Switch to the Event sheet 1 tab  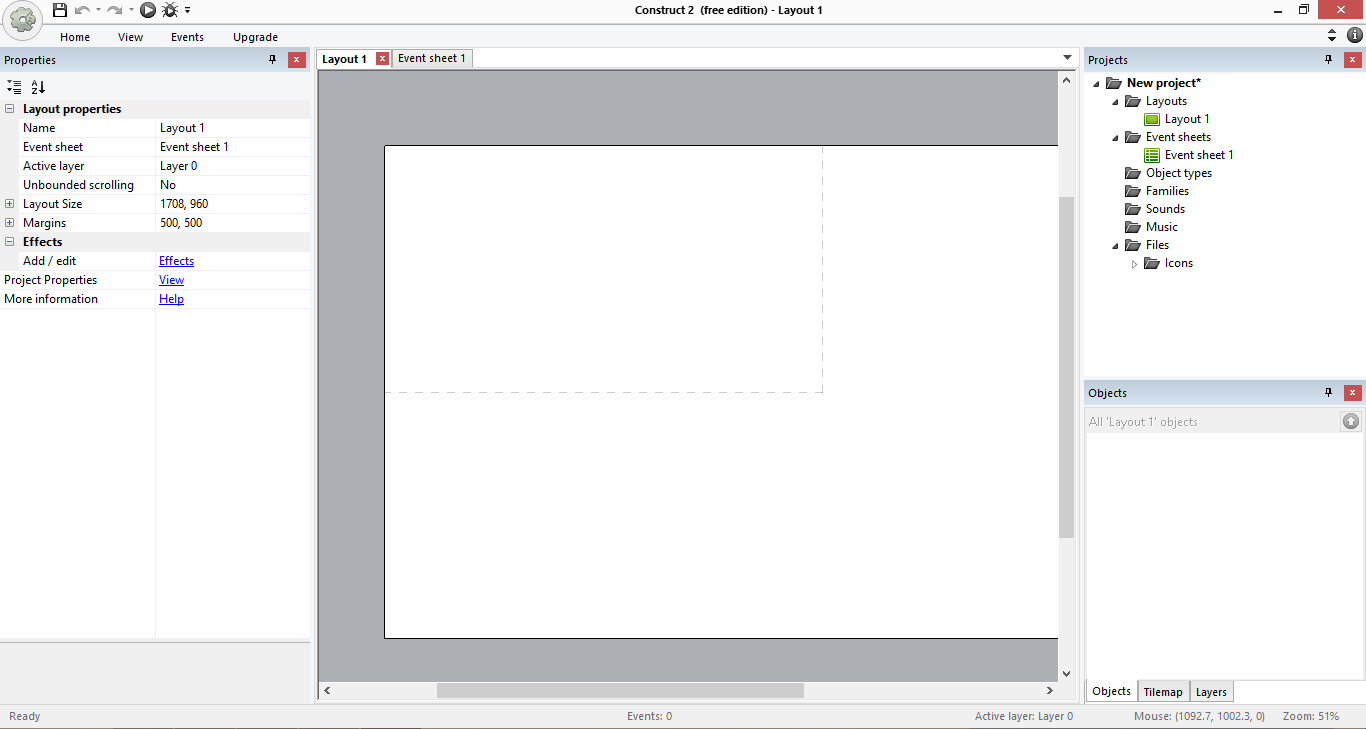click(x=431, y=58)
